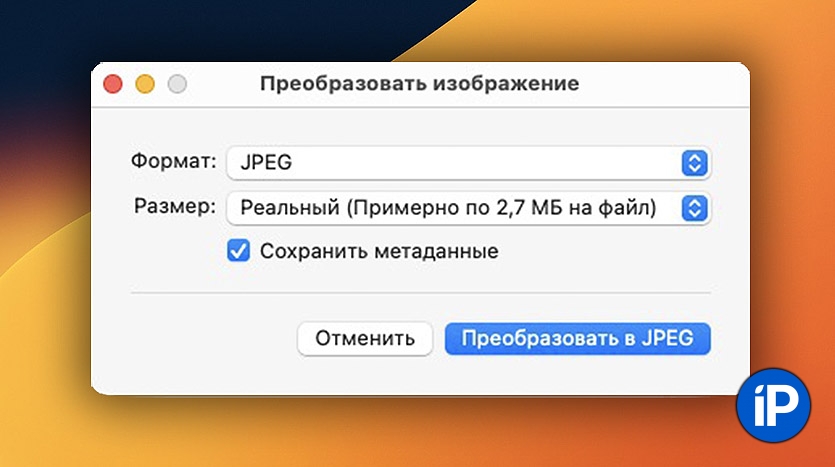Minimize the dialog using the yellow button

pyautogui.click(x=145, y=84)
